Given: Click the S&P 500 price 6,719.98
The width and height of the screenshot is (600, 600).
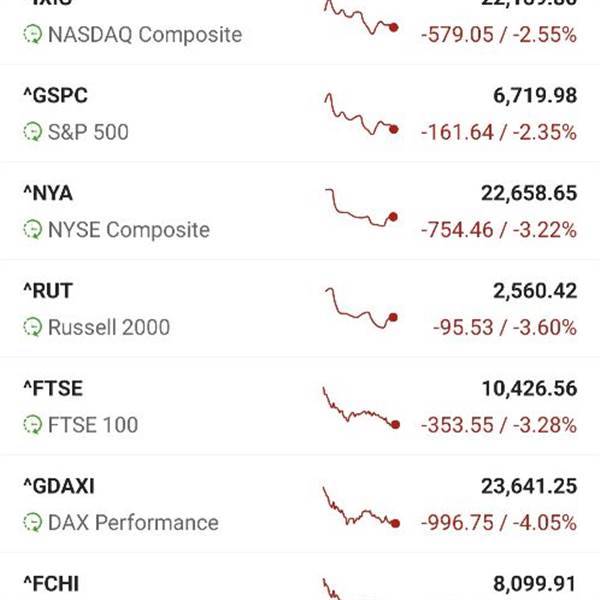Looking at the screenshot, I should [529, 95].
